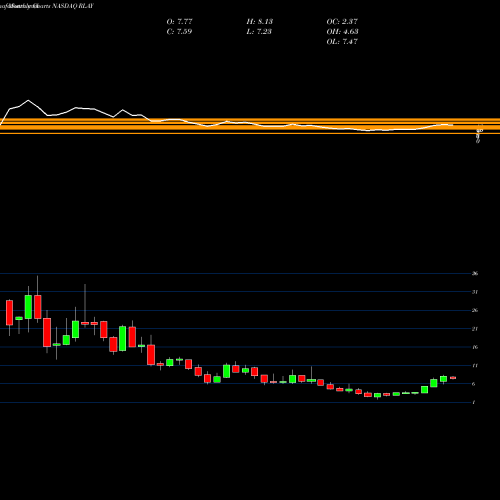This screenshot has width=500, height=500.
Task: Click the 6 price axis label
Action: click(474, 384)
